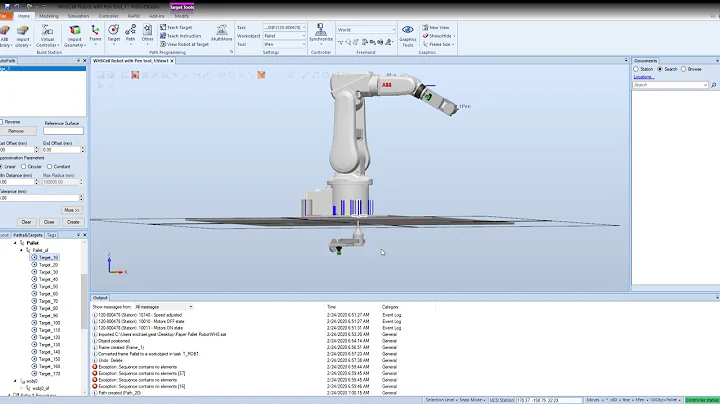Select the Circular approximation option
The image size is (720, 404).
(23, 166)
